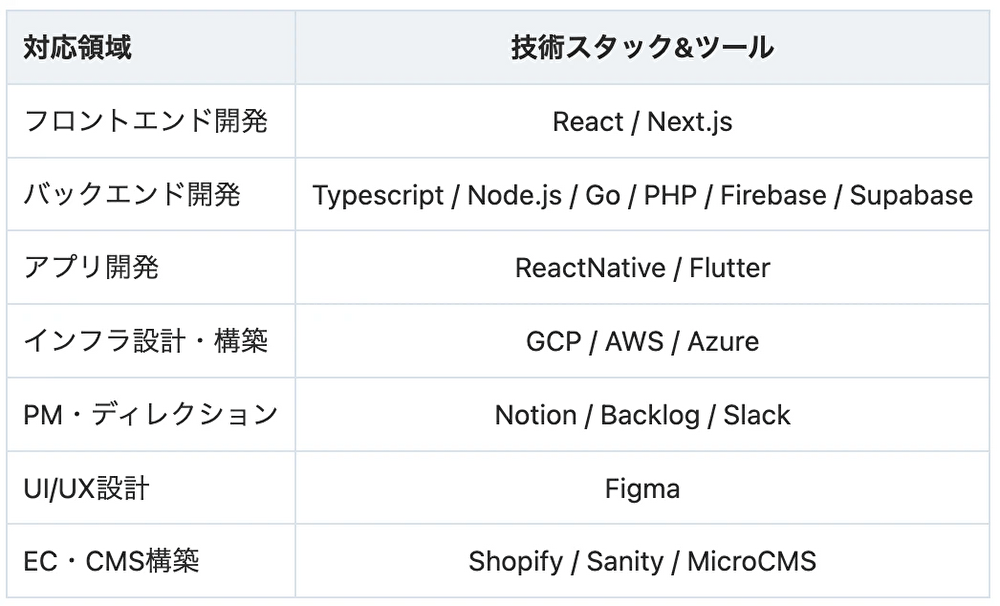
Task: Select the フロントエンド開発 row label
Action: [x=145, y=122]
